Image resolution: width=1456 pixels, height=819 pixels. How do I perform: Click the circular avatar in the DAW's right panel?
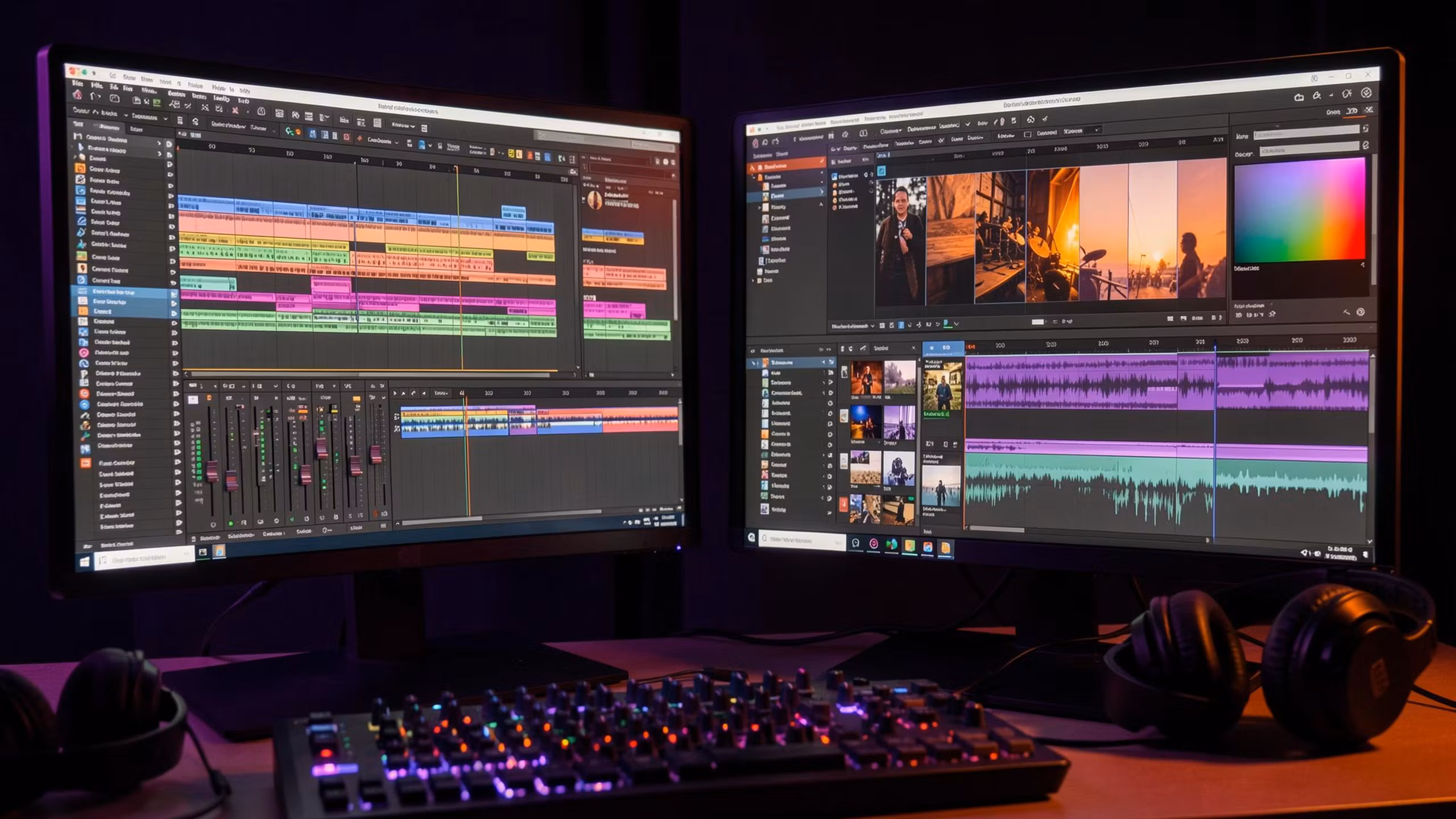click(594, 200)
